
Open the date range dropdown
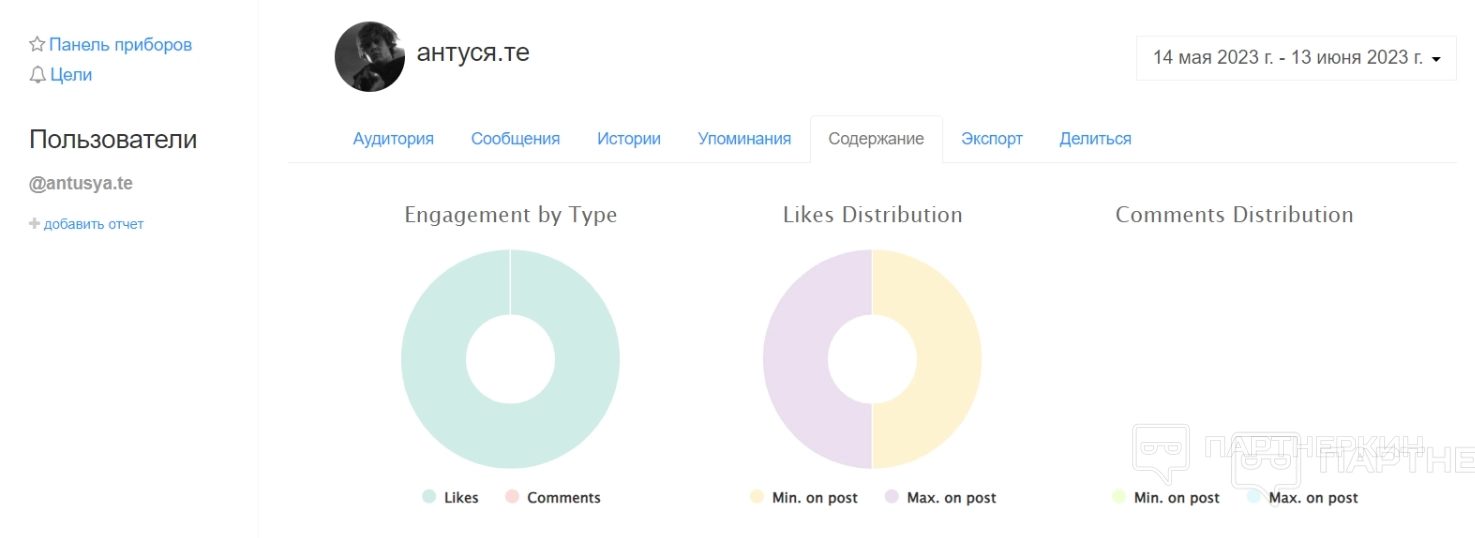point(1295,58)
